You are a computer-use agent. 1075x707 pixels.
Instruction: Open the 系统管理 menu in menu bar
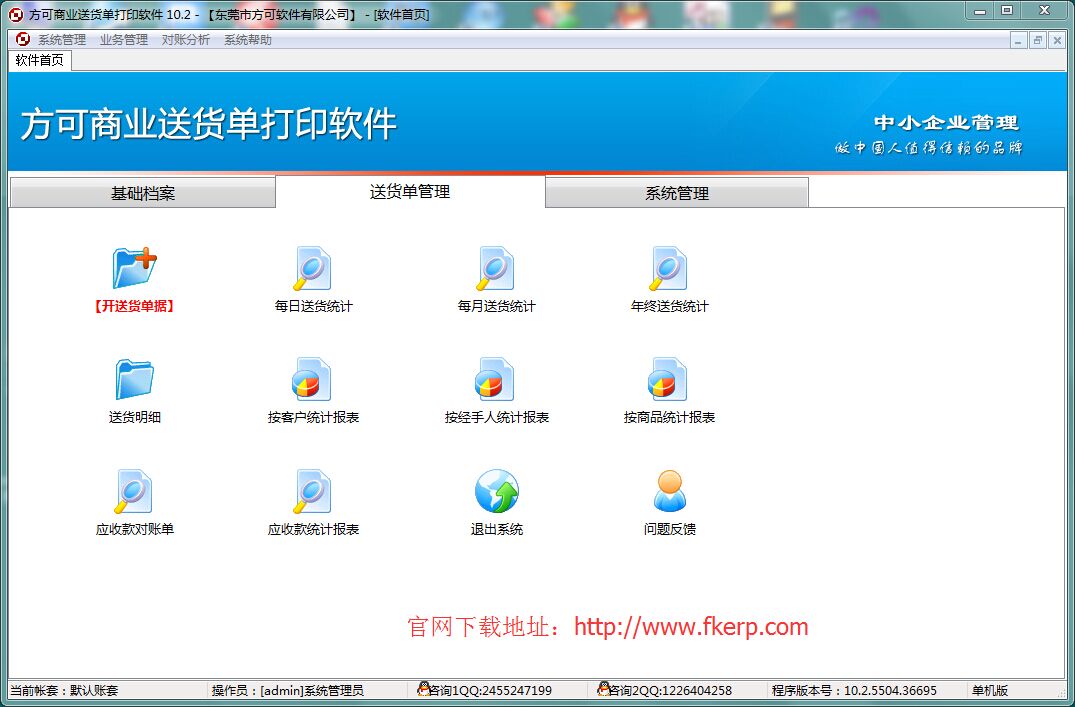62,40
